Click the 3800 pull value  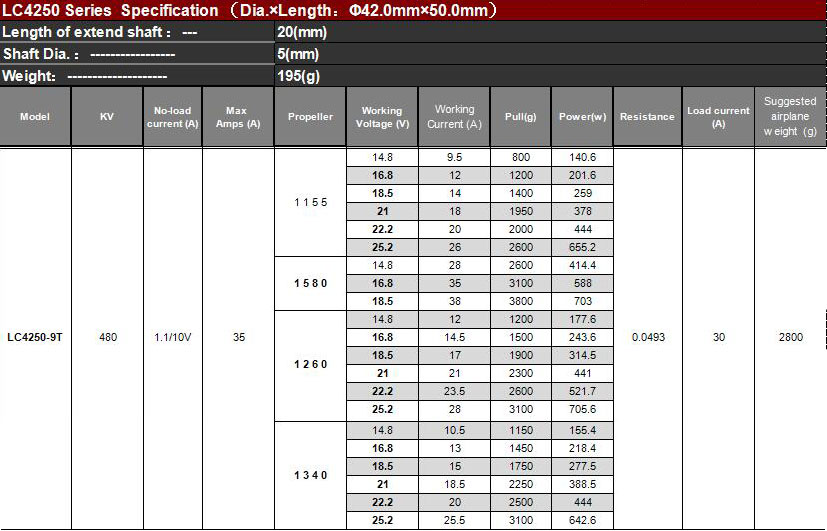[521, 301]
